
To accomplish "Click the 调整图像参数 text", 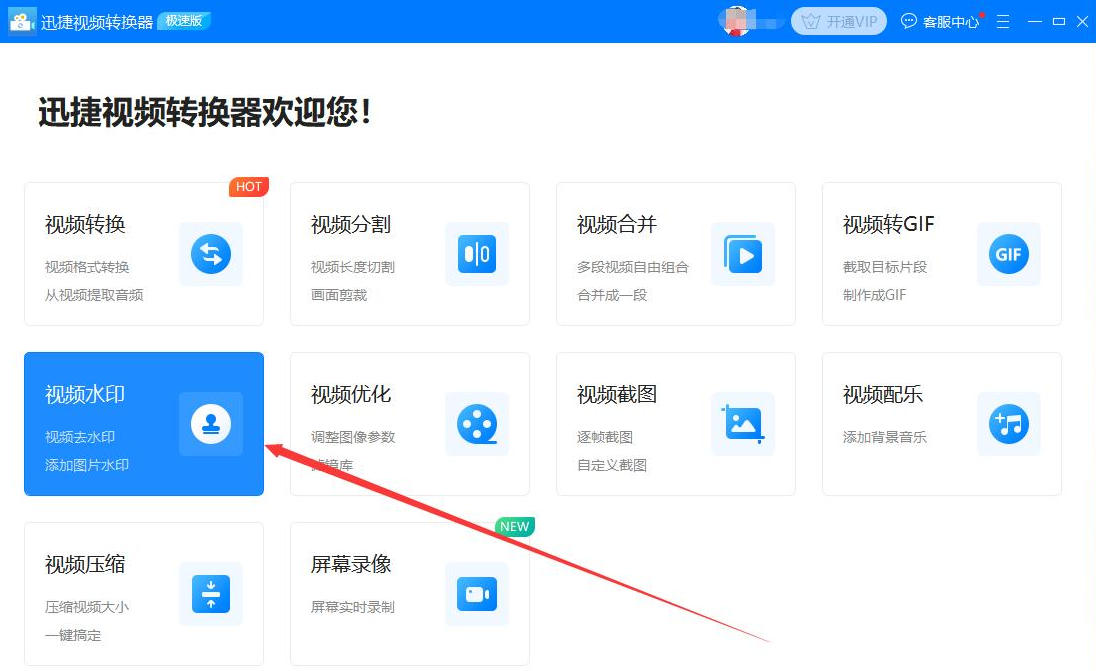I will (x=353, y=437).
